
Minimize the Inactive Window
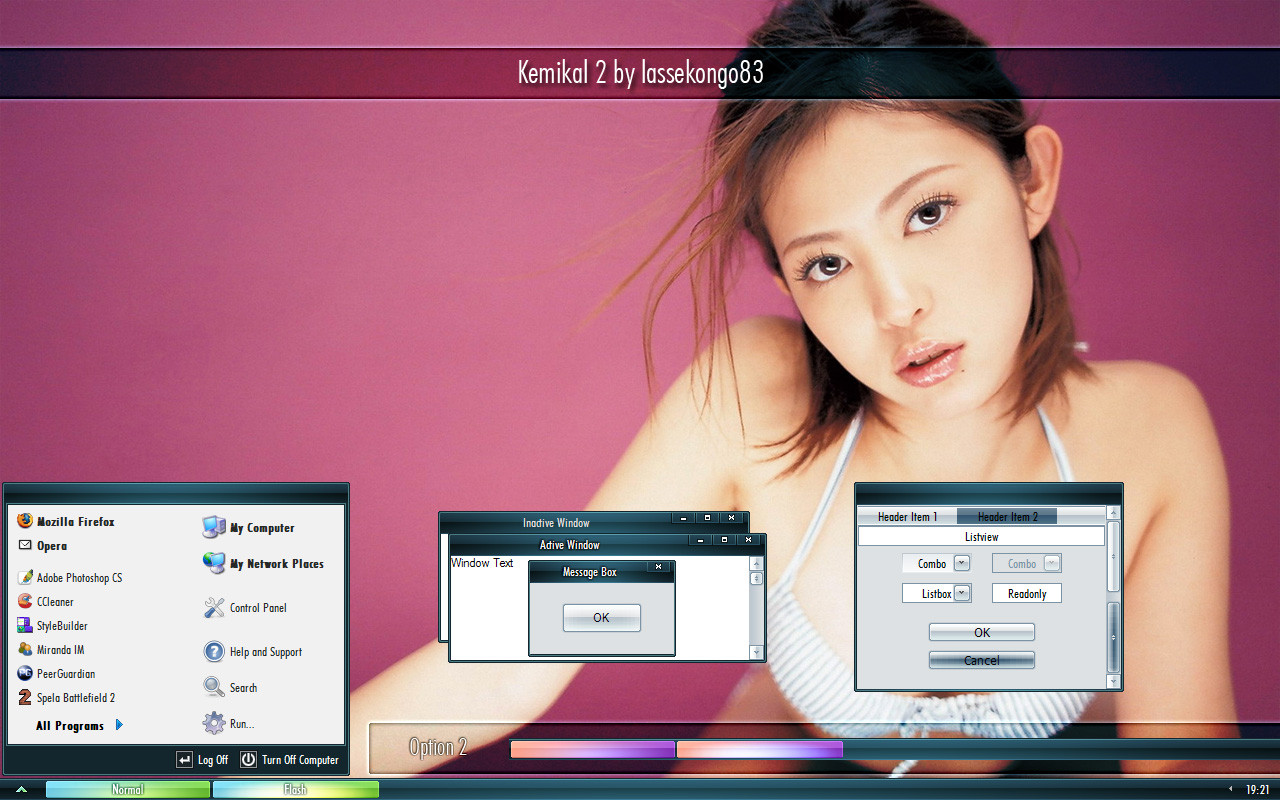pos(683,518)
